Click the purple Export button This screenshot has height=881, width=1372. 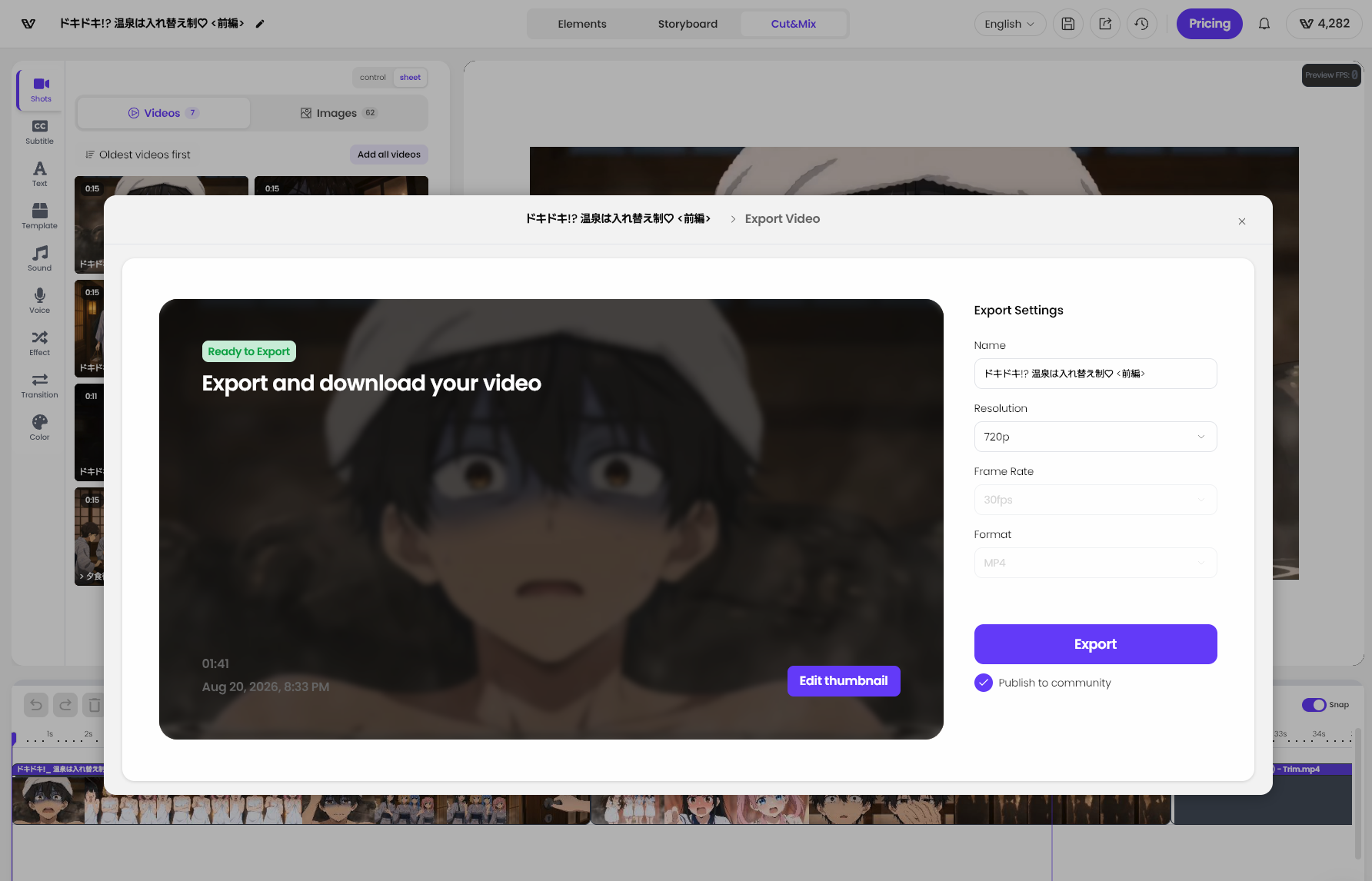1095,644
